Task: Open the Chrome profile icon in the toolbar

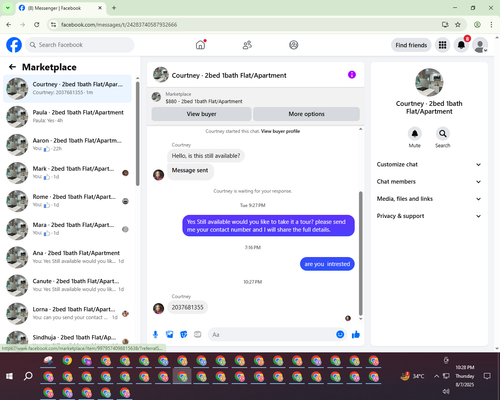Action: click(477, 24)
